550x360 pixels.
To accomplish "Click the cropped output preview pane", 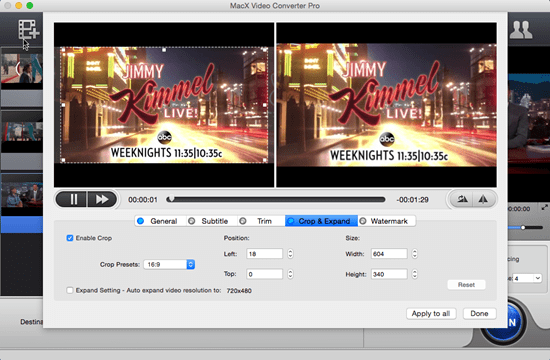I will click(x=387, y=105).
